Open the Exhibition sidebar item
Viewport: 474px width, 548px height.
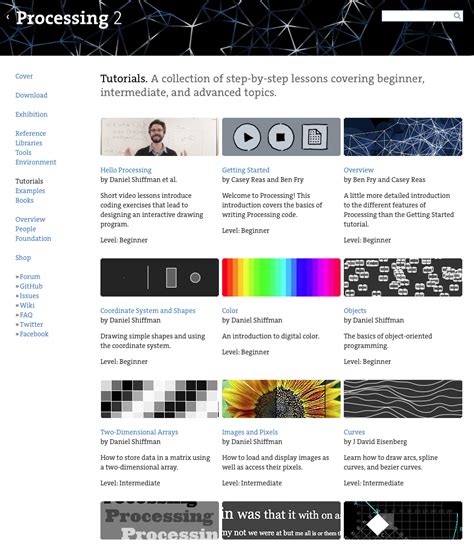(x=31, y=114)
